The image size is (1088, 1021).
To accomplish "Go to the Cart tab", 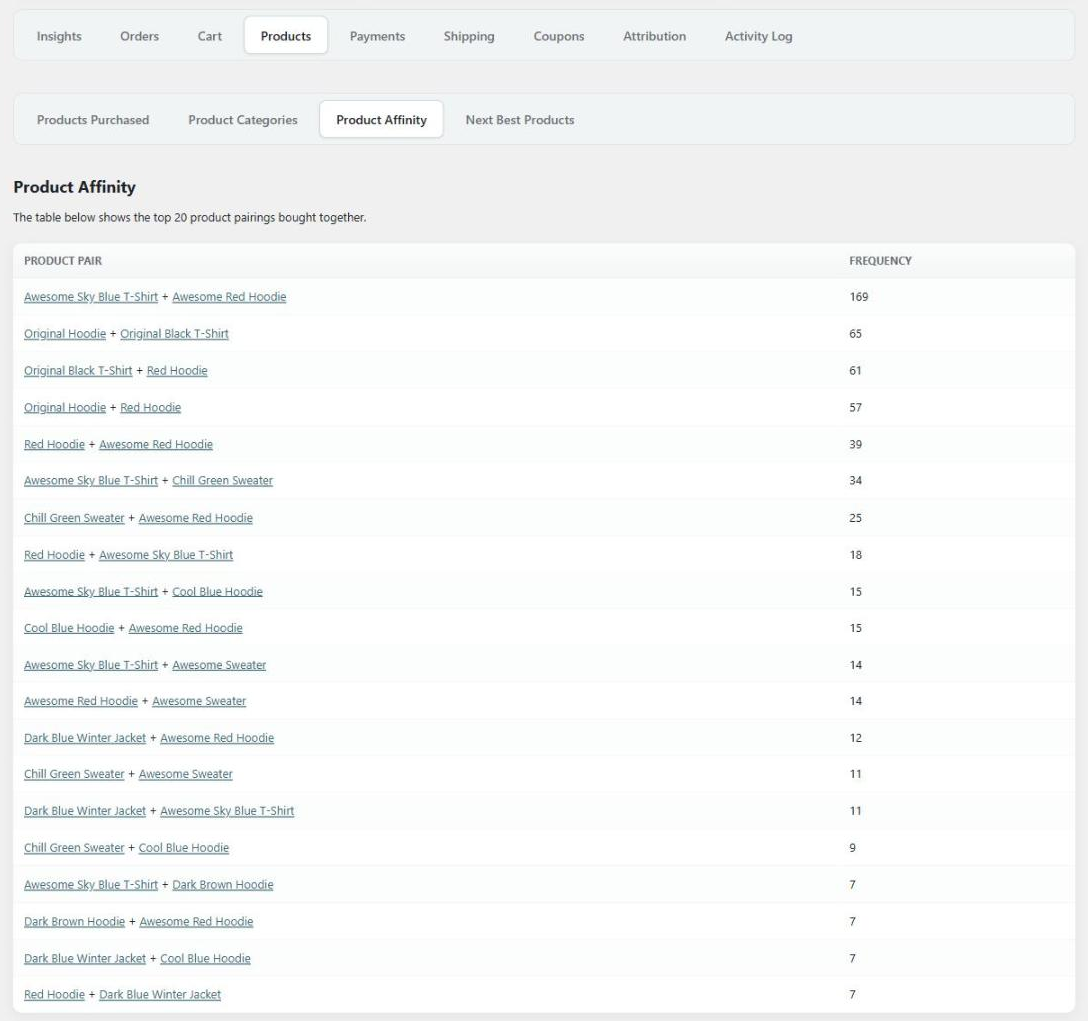I will coord(210,36).
